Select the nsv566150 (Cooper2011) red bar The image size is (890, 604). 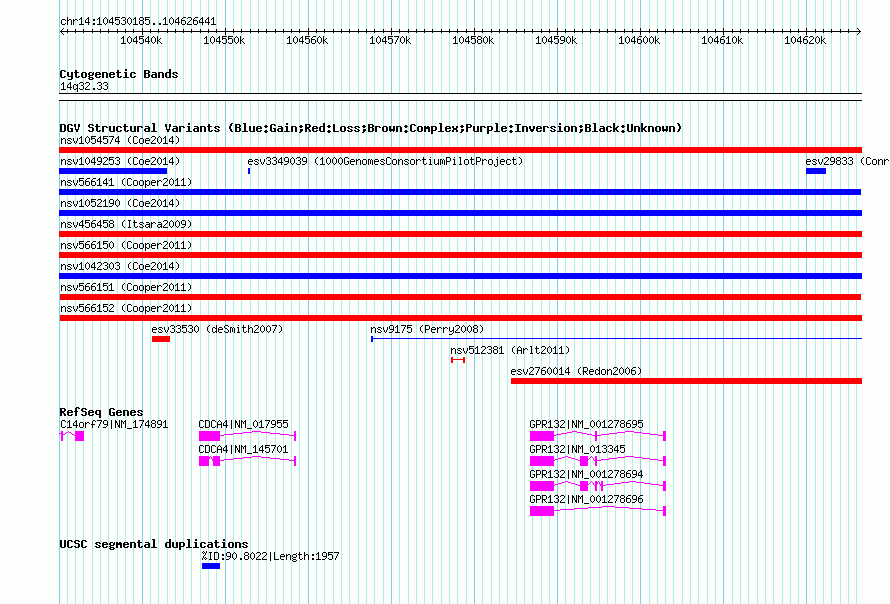click(x=460, y=255)
